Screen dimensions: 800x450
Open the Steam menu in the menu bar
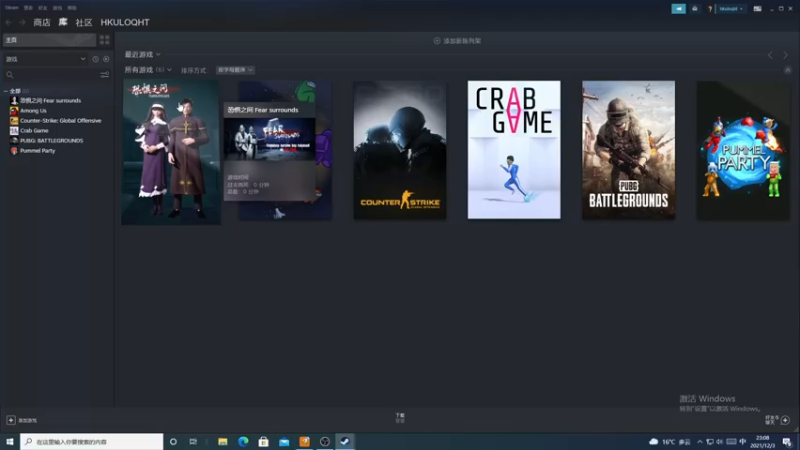[11, 8]
